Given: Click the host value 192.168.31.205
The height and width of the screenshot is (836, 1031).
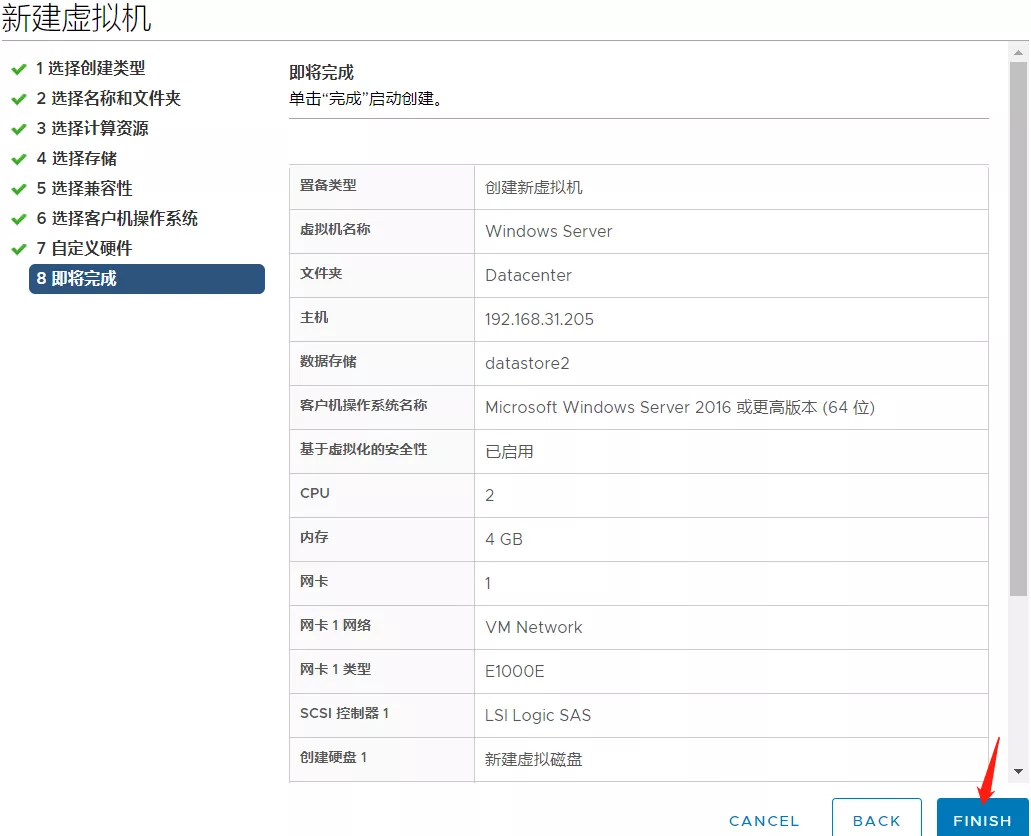Looking at the screenshot, I should pyautogui.click(x=539, y=319).
